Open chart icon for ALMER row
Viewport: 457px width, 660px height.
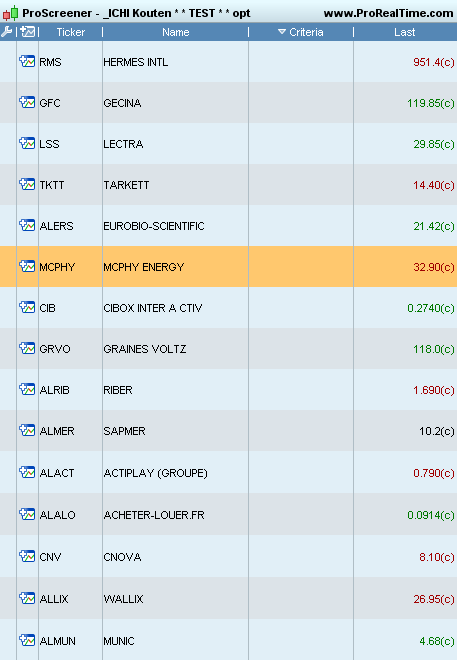click(27, 431)
